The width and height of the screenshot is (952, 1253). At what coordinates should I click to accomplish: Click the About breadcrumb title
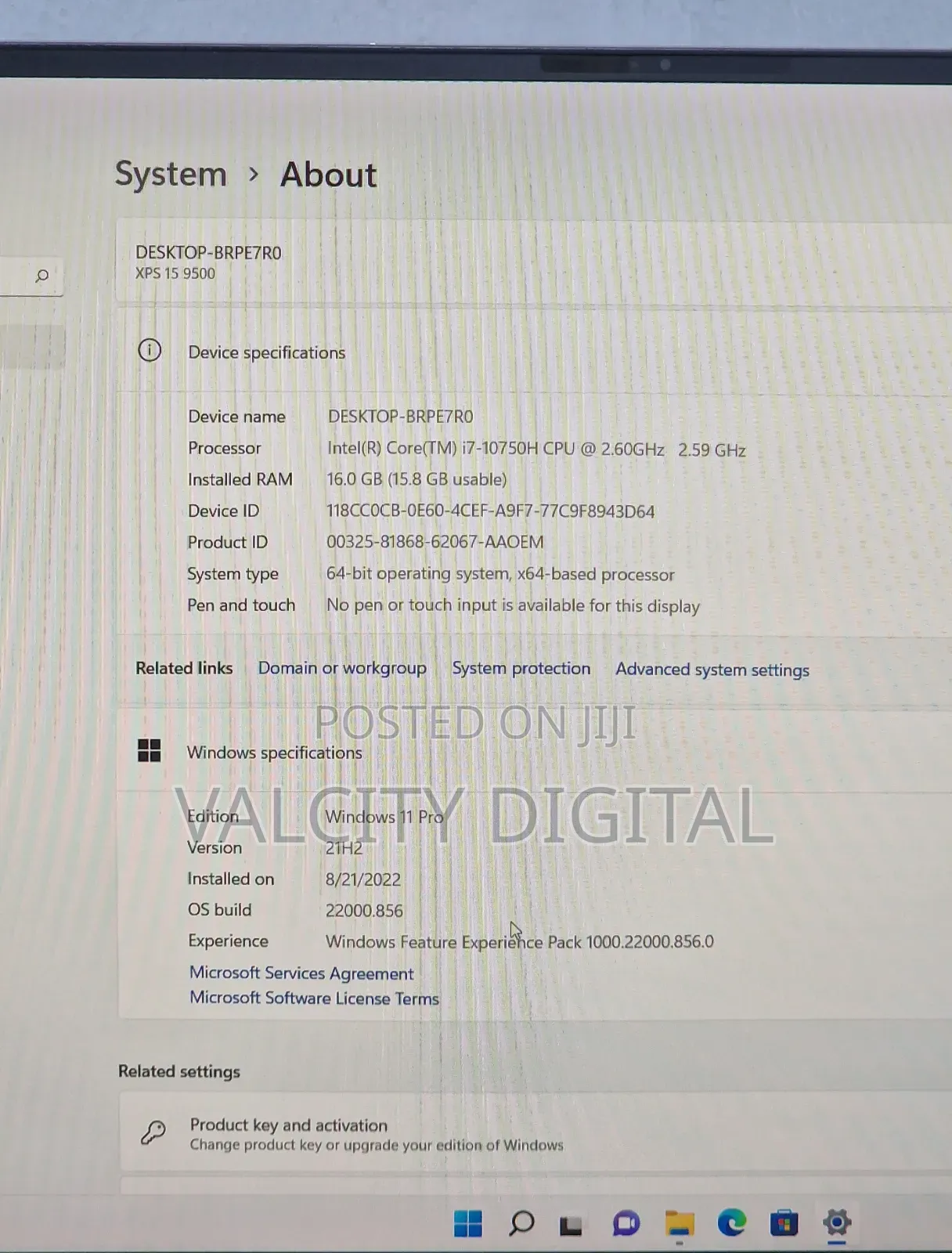point(329,175)
